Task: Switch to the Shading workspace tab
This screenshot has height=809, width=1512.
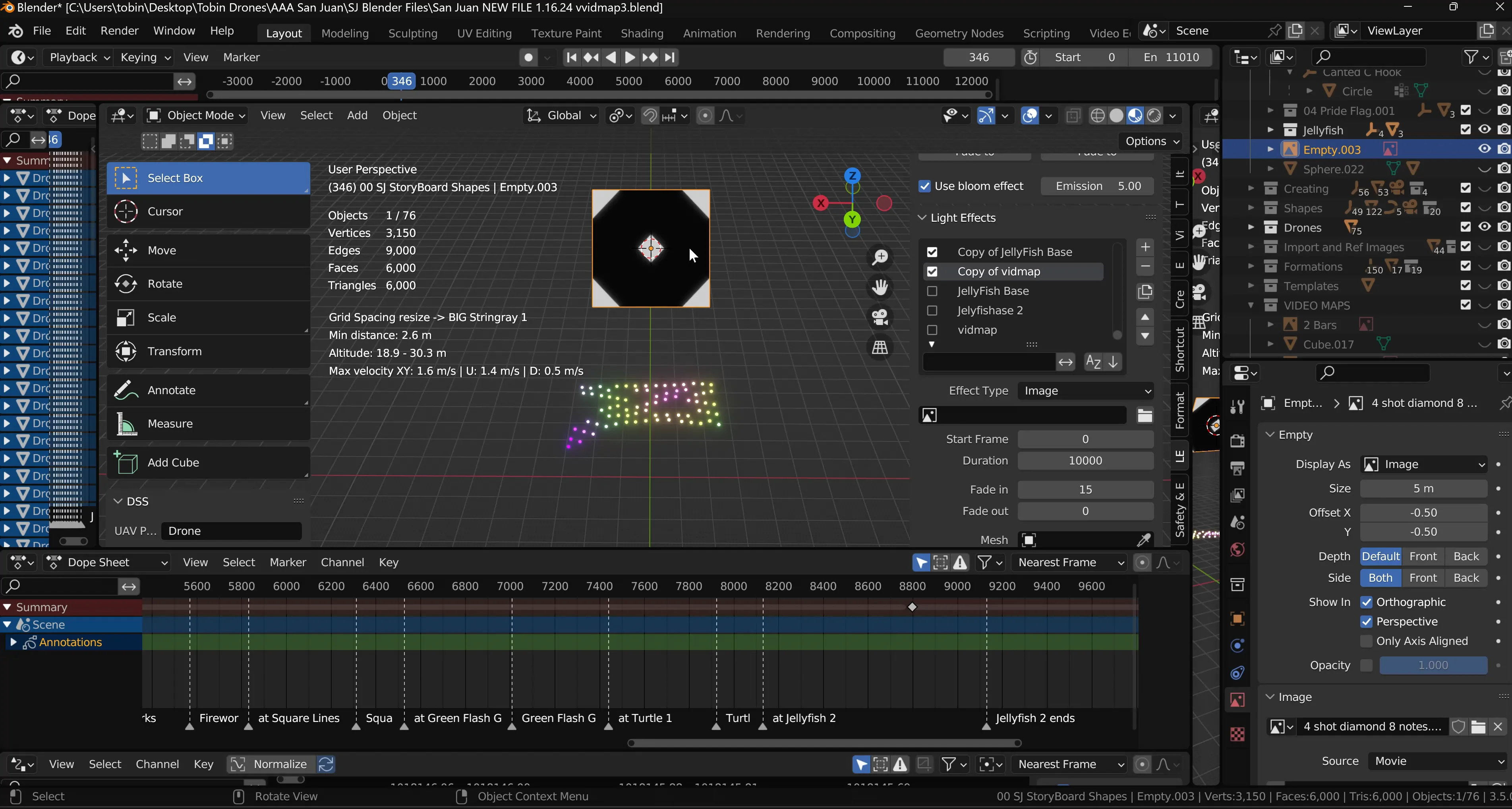Action: tap(642, 33)
